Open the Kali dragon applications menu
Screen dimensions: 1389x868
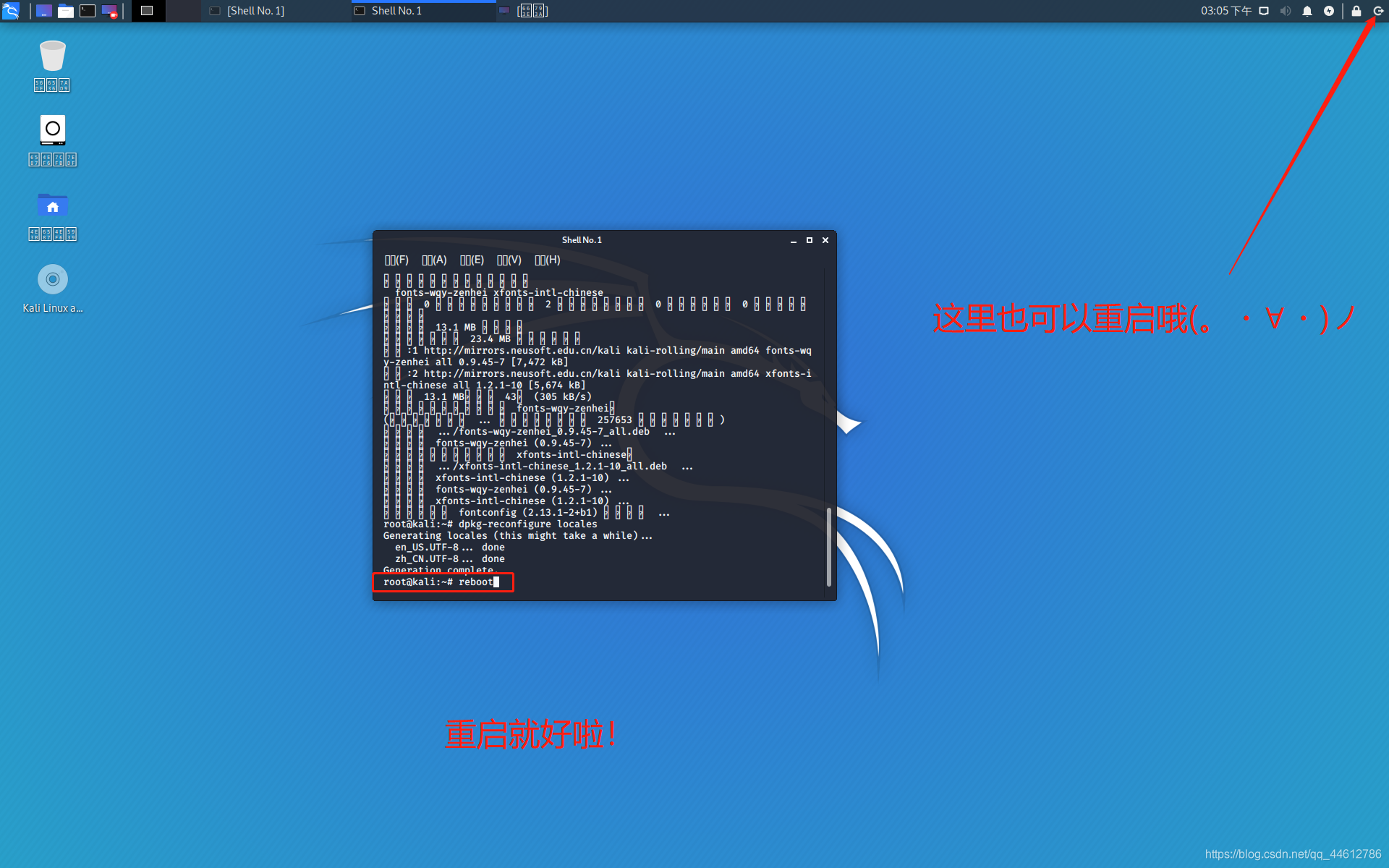pyautogui.click(x=11, y=11)
